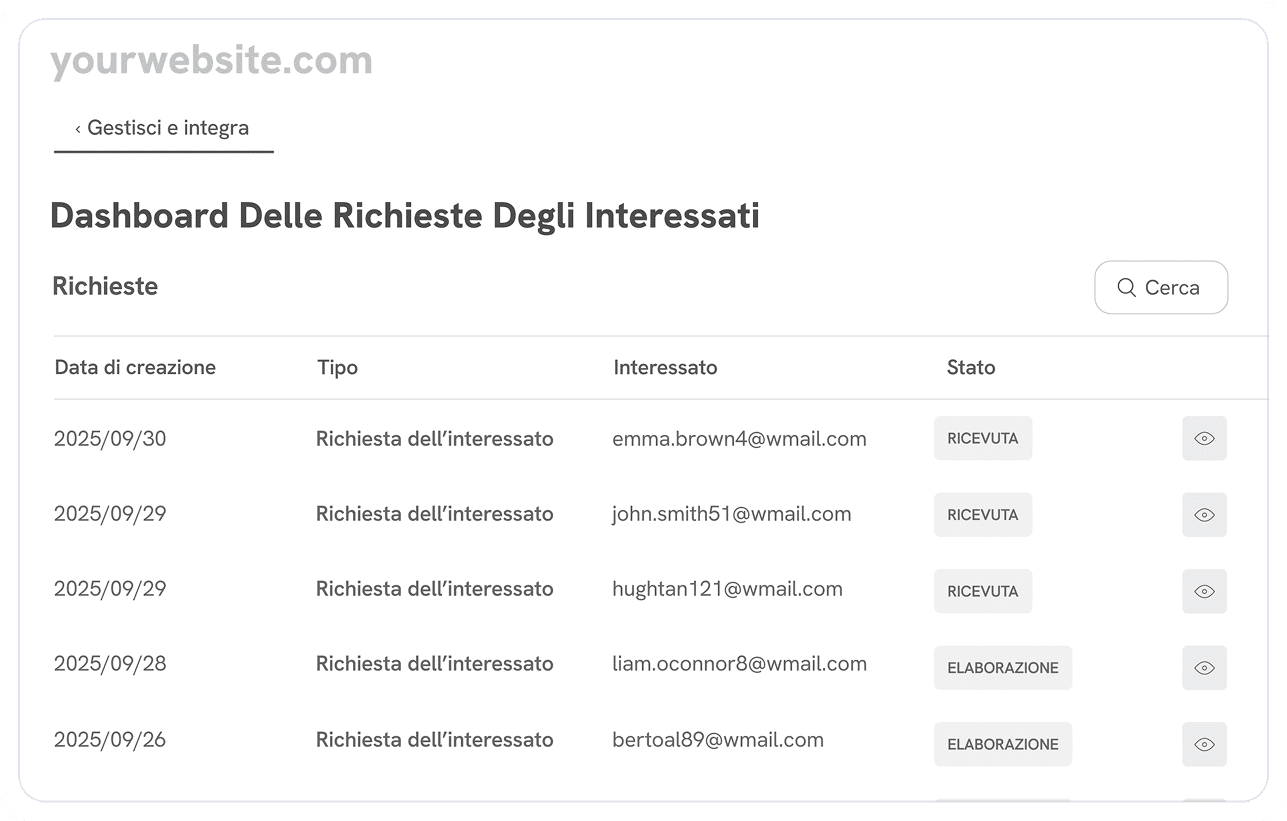Click the Data di creazione column header
This screenshot has width=1287, height=821.
coord(135,367)
